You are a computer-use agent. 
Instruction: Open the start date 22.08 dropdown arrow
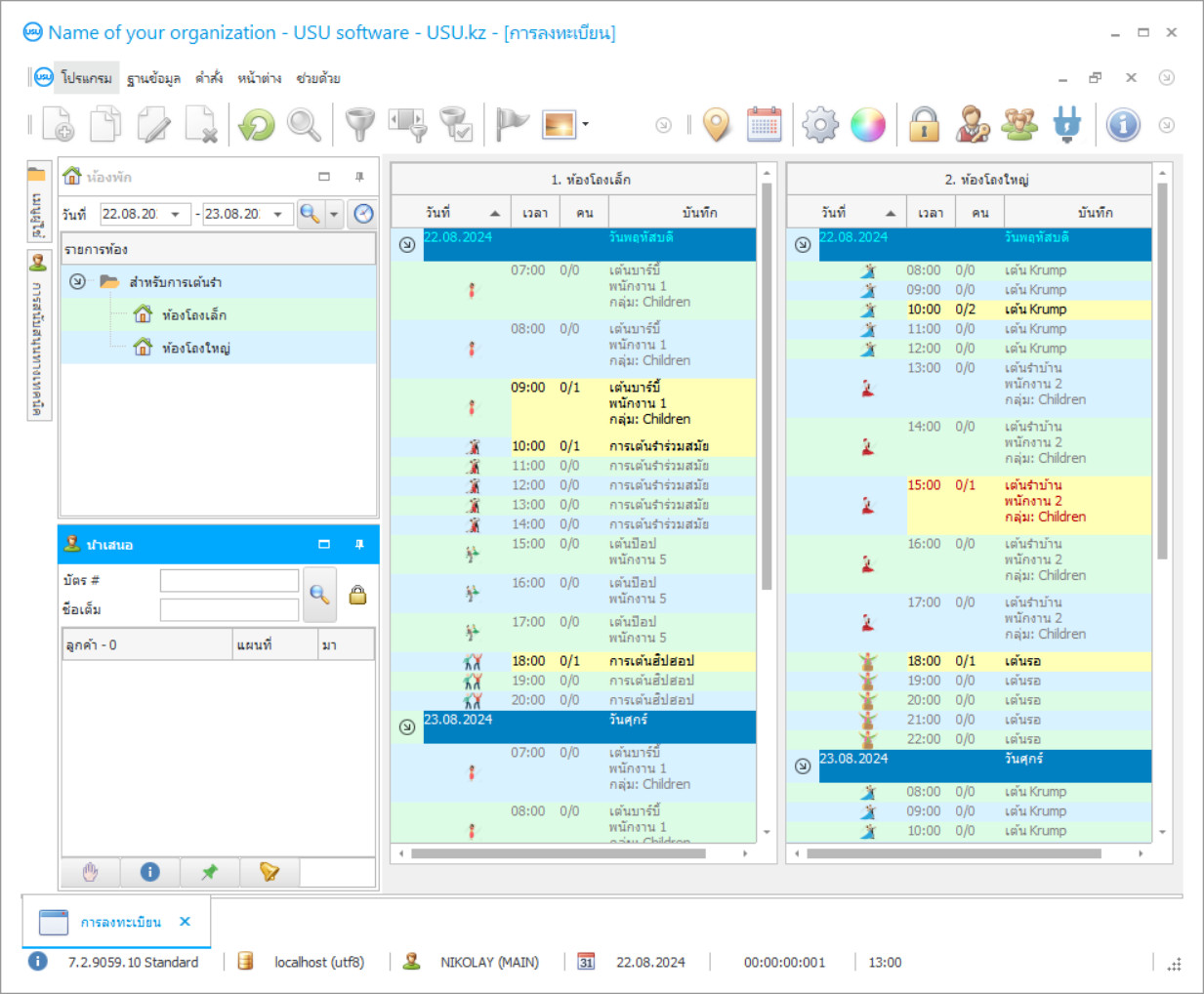[176, 214]
